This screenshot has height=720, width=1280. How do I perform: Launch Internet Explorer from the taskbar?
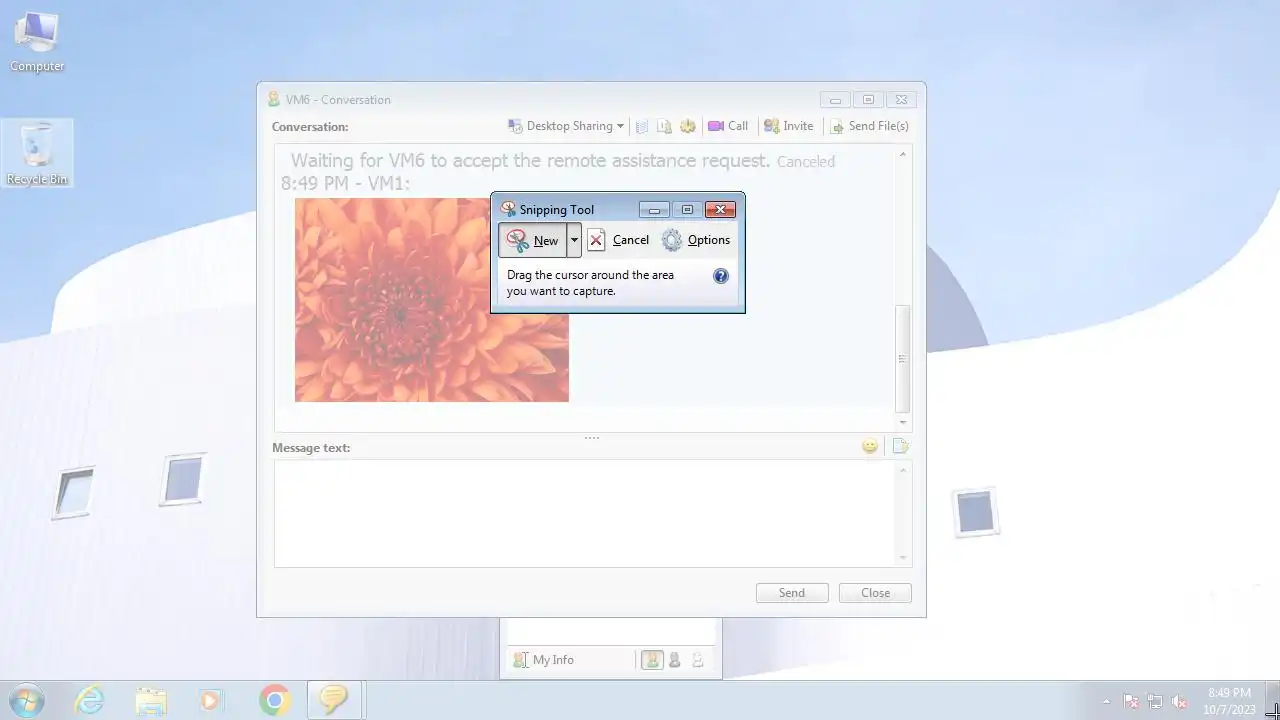click(x=90, y=700)
